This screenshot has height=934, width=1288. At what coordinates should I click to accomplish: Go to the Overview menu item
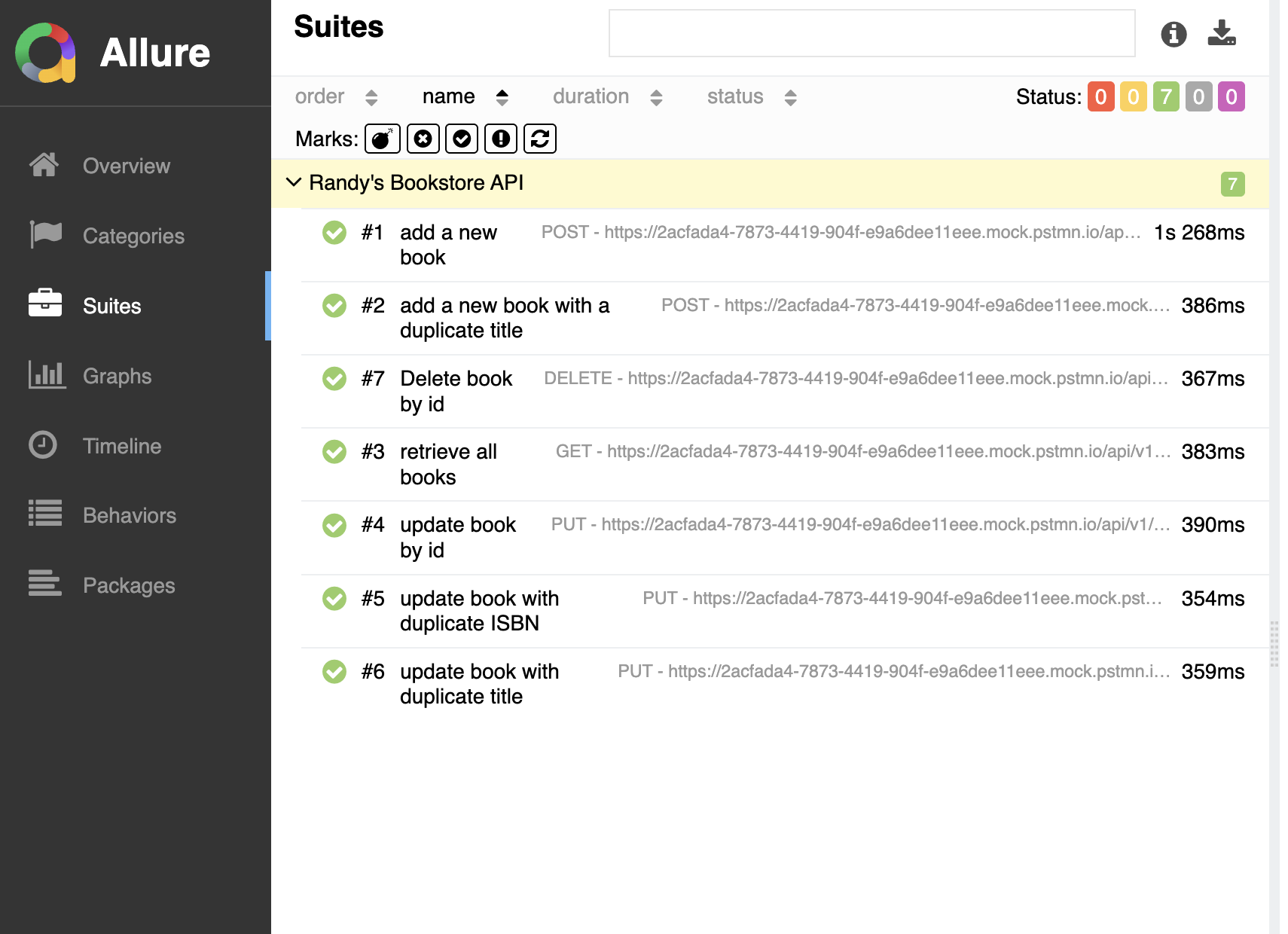tap(127, 166)
